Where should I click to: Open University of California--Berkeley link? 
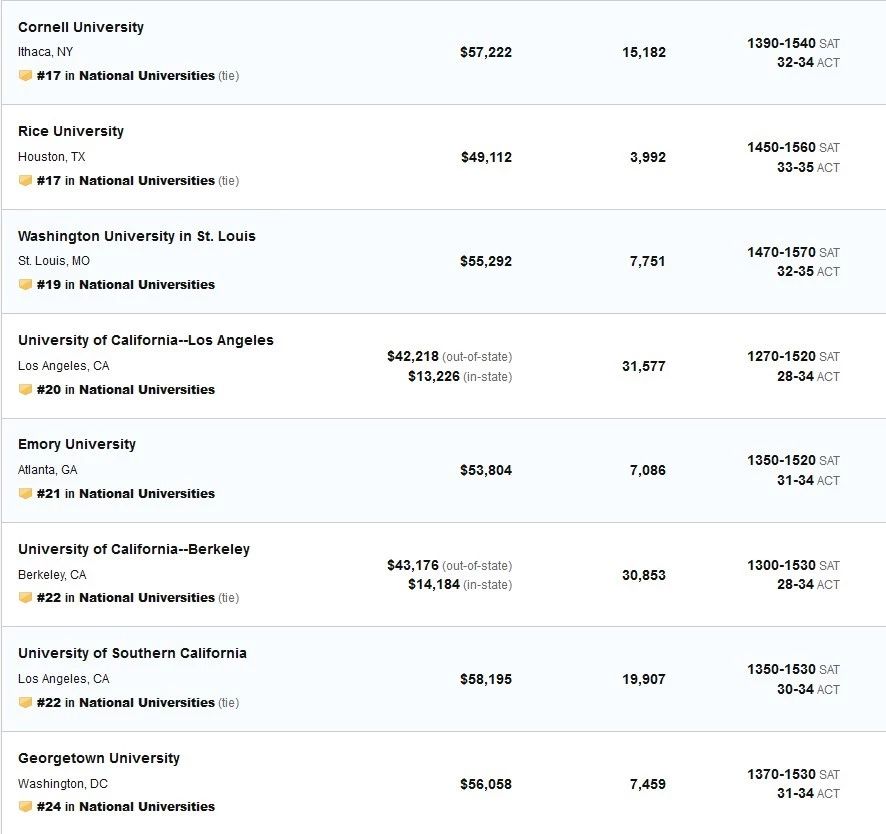[134, 549]
